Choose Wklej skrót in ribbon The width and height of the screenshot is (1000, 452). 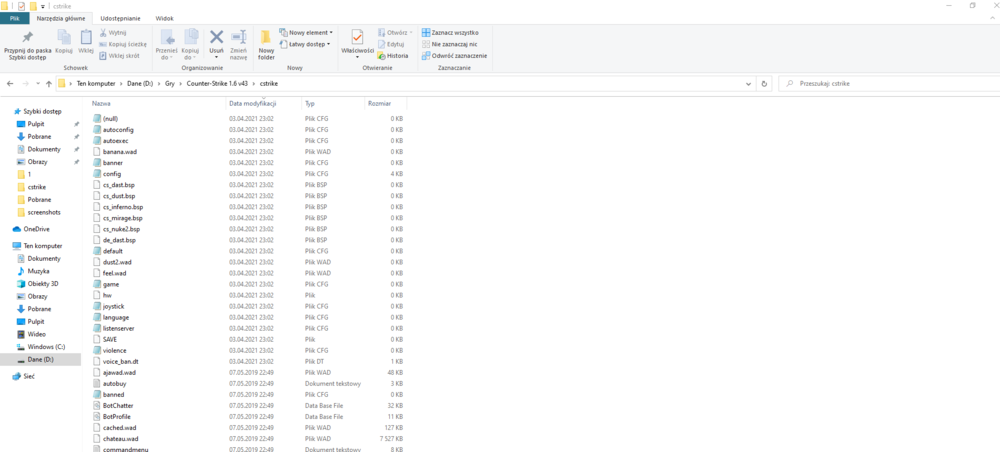click(x=120, y=55)
